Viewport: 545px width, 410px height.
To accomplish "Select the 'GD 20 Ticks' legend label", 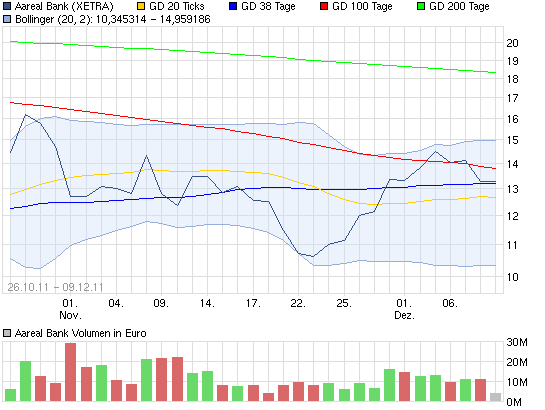I will 177,6.
